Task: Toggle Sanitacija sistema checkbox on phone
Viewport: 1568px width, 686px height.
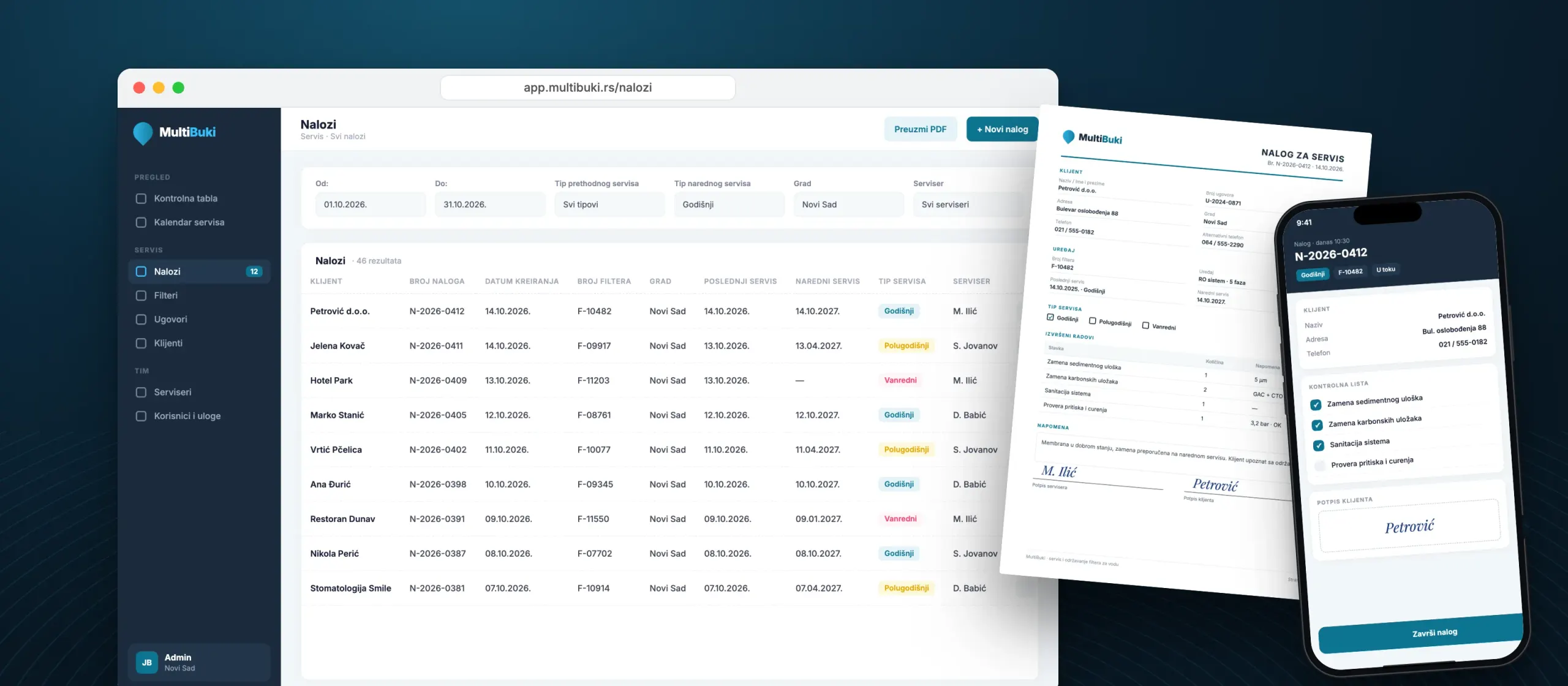Action: pyautogui.click(x=1319, y=445)
